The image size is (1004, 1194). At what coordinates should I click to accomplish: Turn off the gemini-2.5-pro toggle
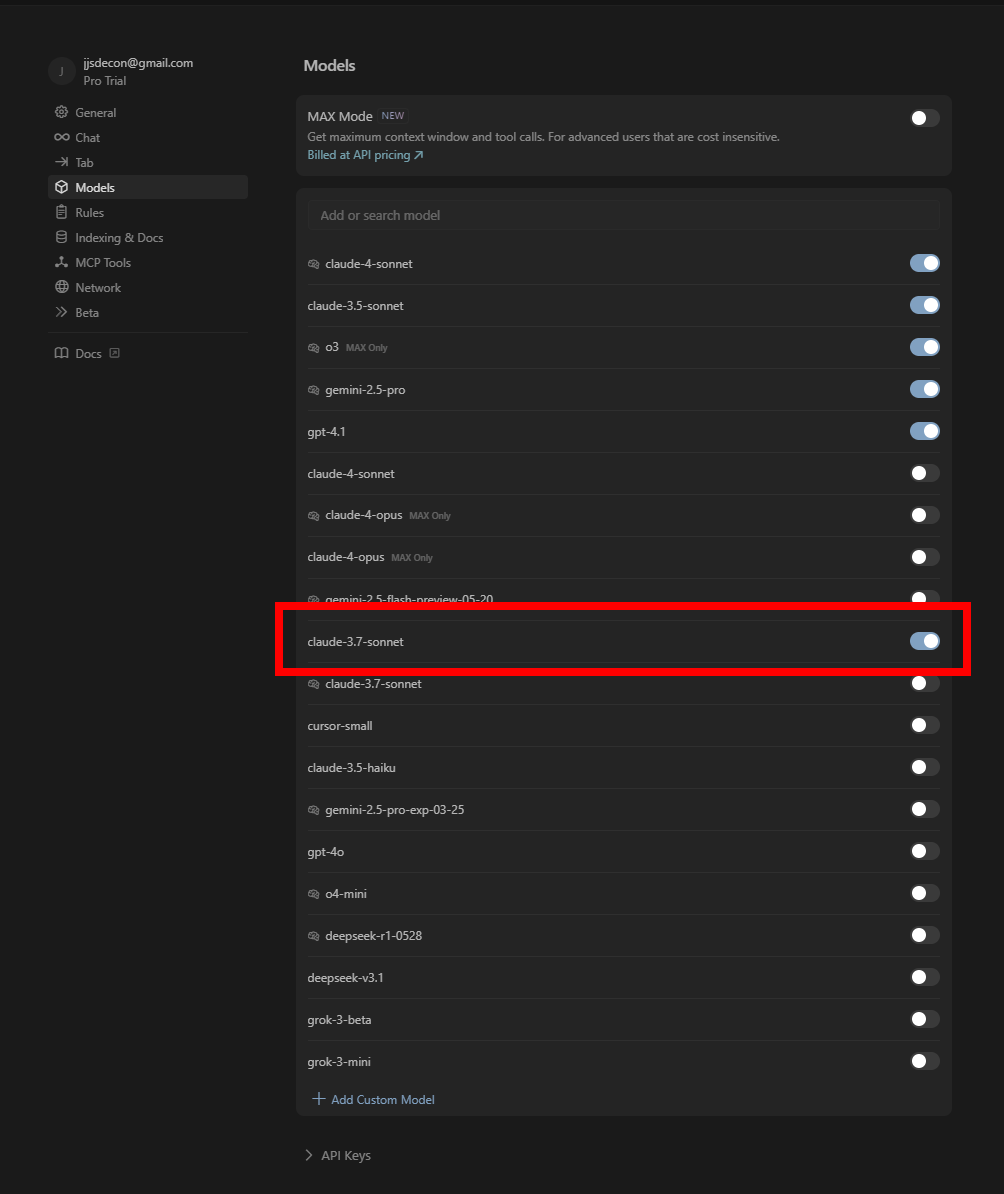click(x=925, y=389)
